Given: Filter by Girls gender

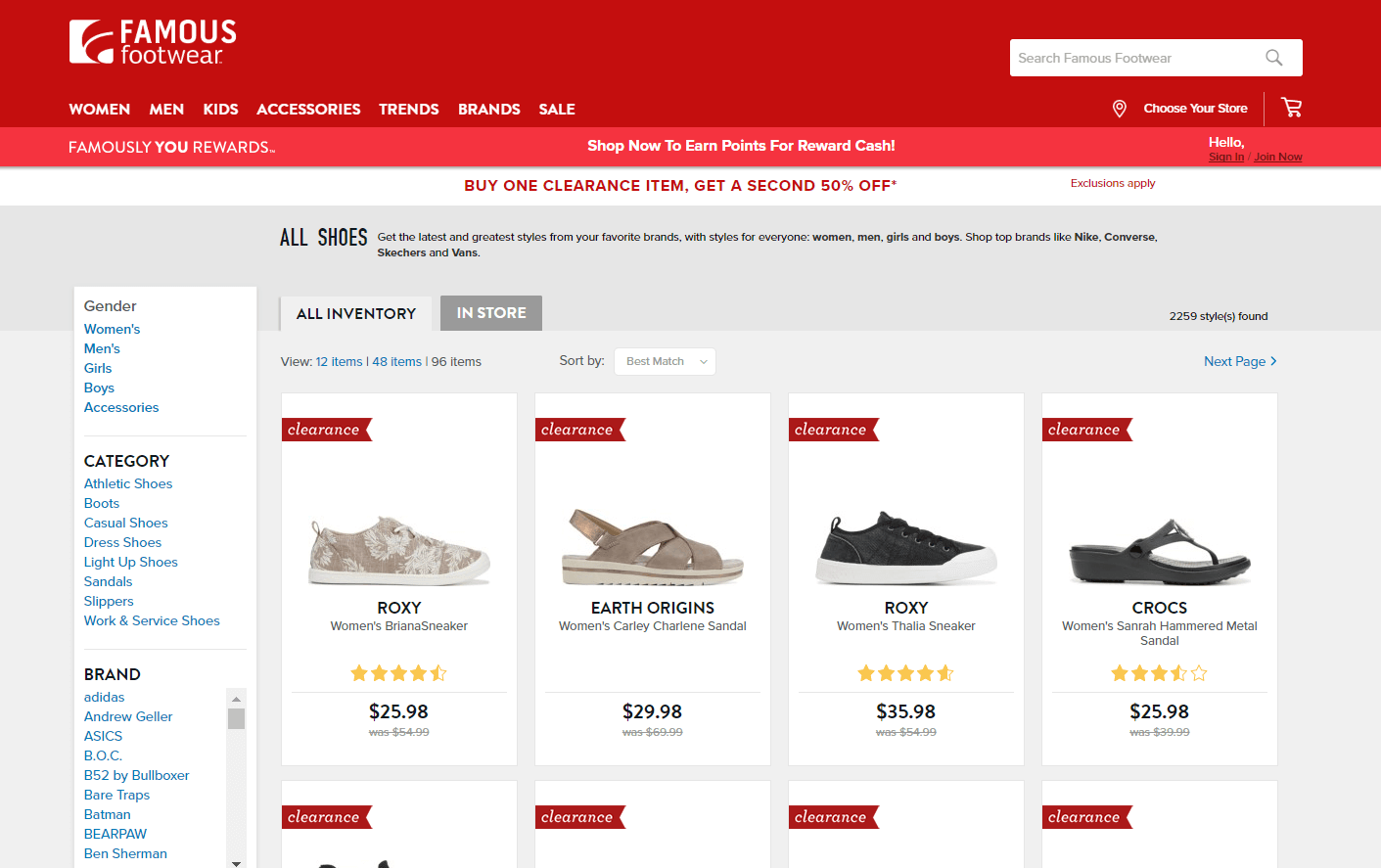Looking at the screenshot, I should click(98, 368).
